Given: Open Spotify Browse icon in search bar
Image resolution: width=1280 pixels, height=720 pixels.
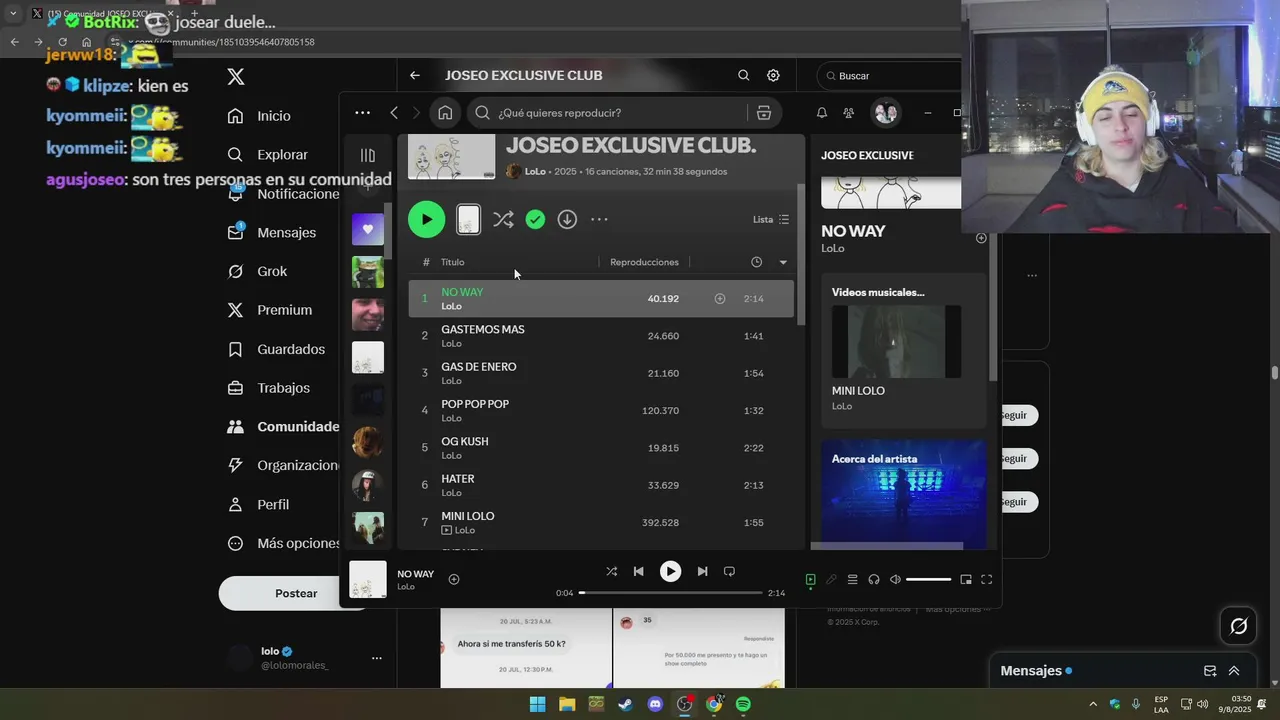Looking at the screenshot, I should [764, 113].
